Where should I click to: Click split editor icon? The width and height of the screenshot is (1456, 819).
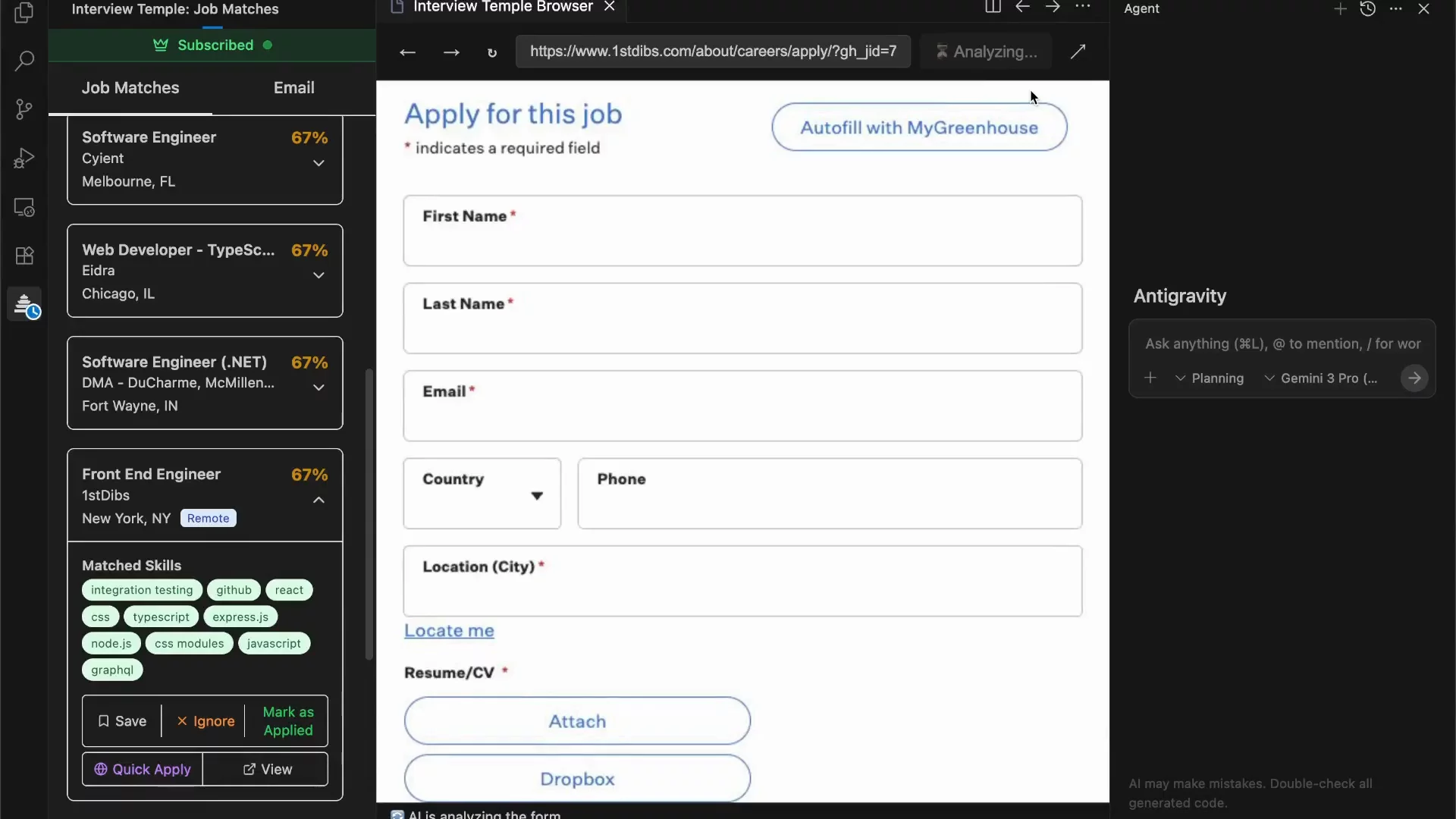coord(993,7)
